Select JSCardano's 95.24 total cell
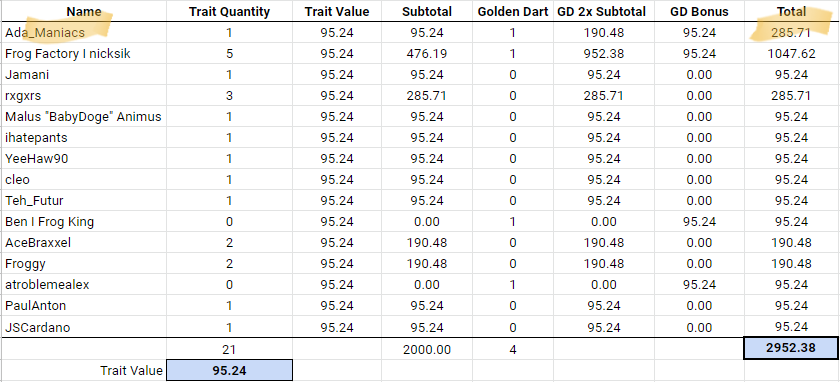The image size is (840, 382). pyautogui.click(x=791, y=327)
